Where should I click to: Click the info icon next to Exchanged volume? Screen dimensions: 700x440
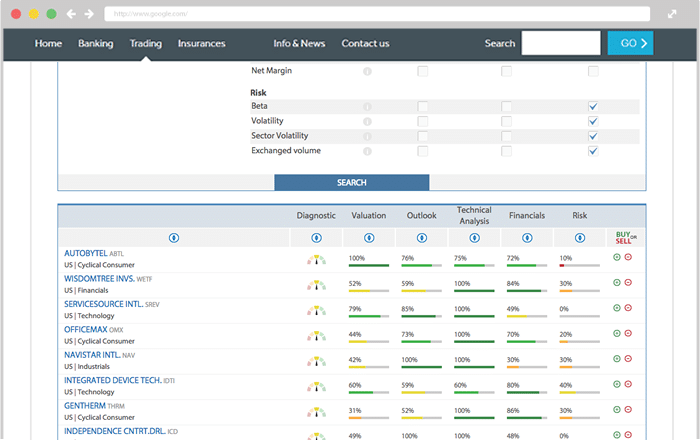point(367,151)
